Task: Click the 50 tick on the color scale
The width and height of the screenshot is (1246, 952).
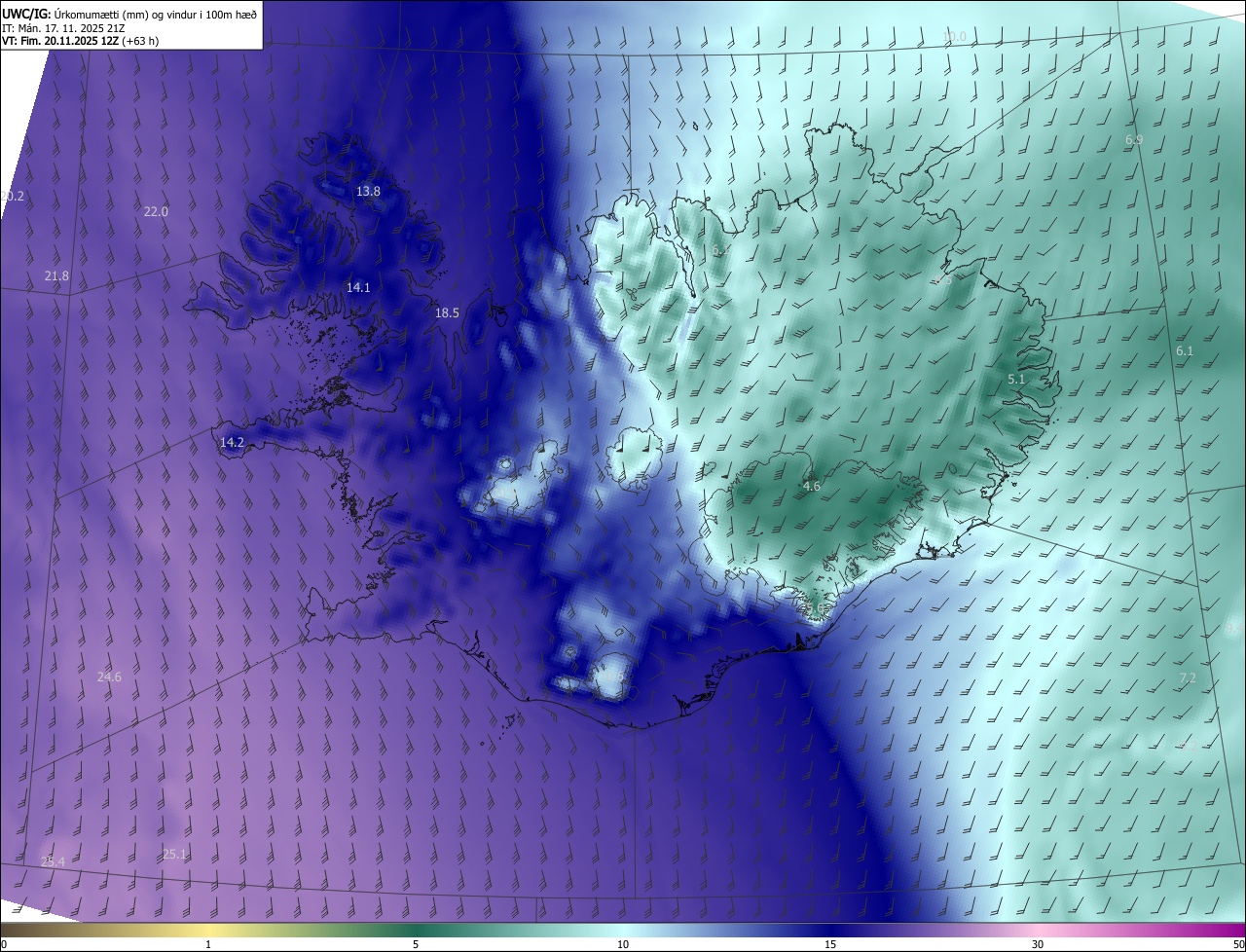Action: (1238, 944)
